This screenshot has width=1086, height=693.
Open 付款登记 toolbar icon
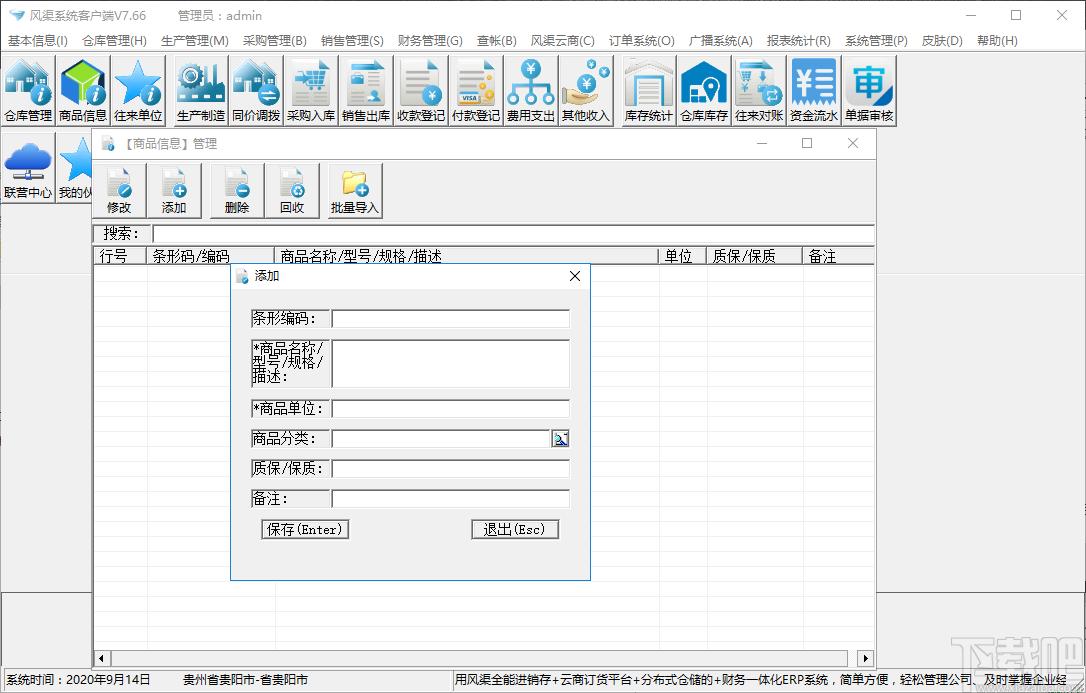point(476,91)
